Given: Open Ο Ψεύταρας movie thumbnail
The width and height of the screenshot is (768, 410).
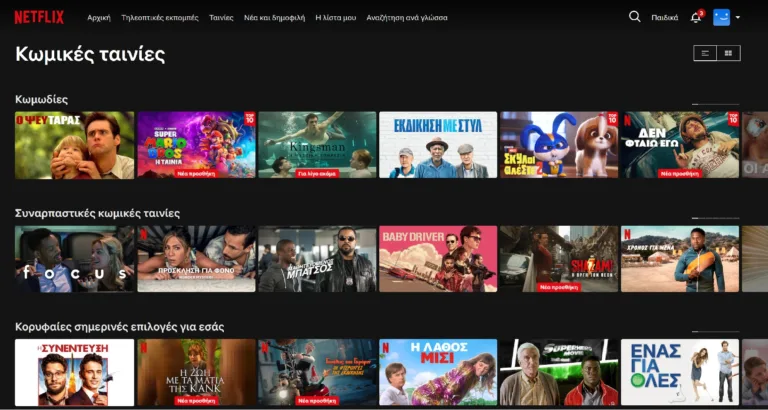Looking at the screenshot, I should (74, 145).
